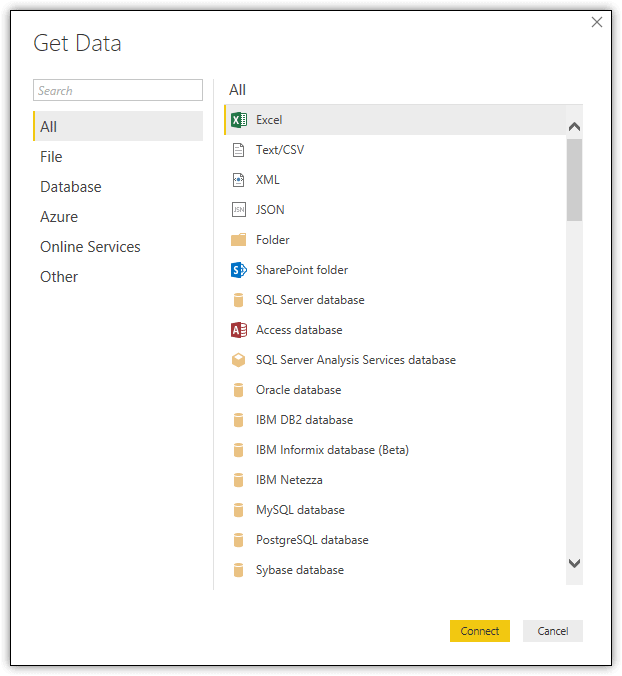The width and height of the screenshot is (622, 676).
Task: Select SQL Server Analysis Services cube icon
Action: [238, 360]
